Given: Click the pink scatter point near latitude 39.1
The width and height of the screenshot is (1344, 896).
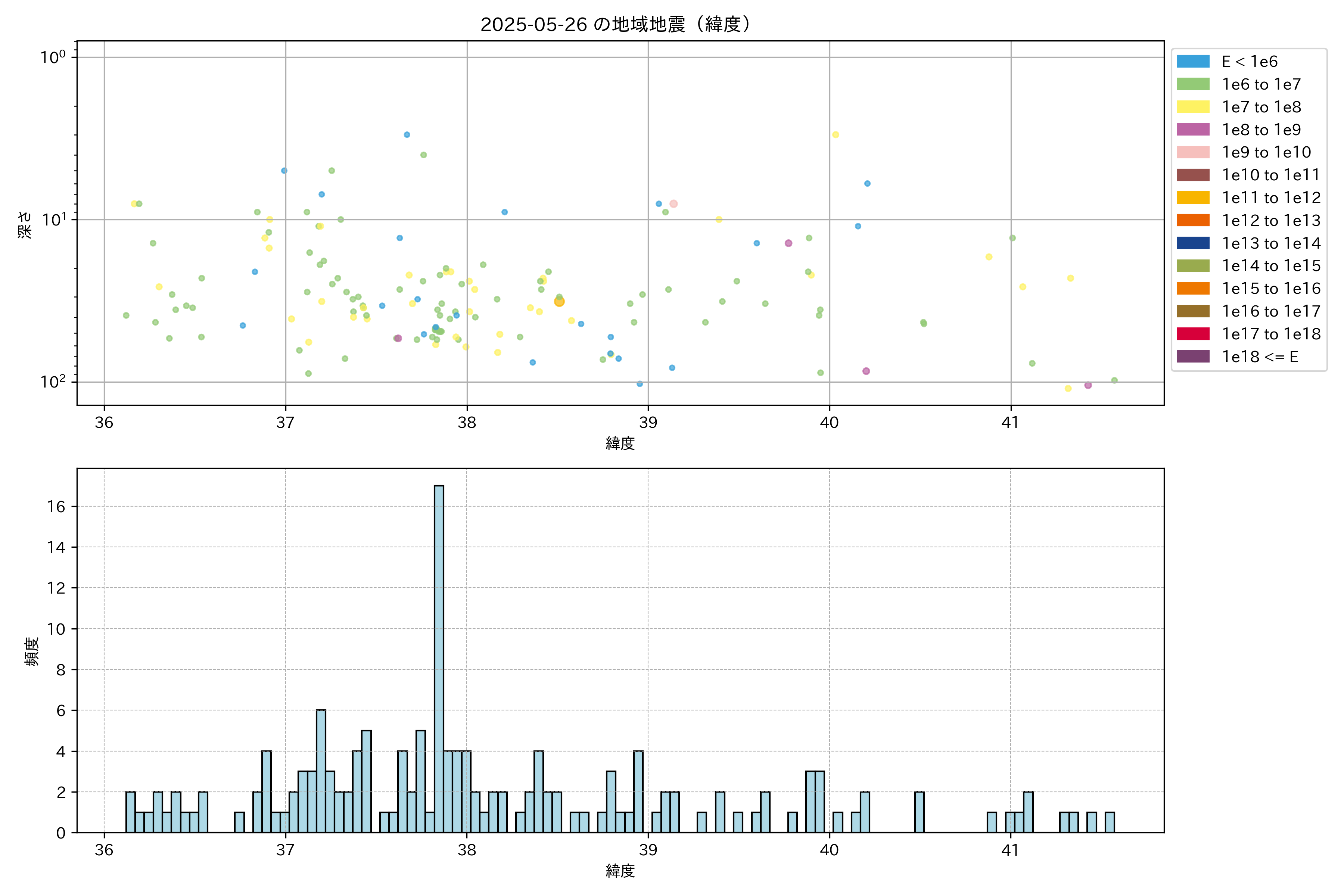Looking at the screenshot, I should click(x=673, y=204).
